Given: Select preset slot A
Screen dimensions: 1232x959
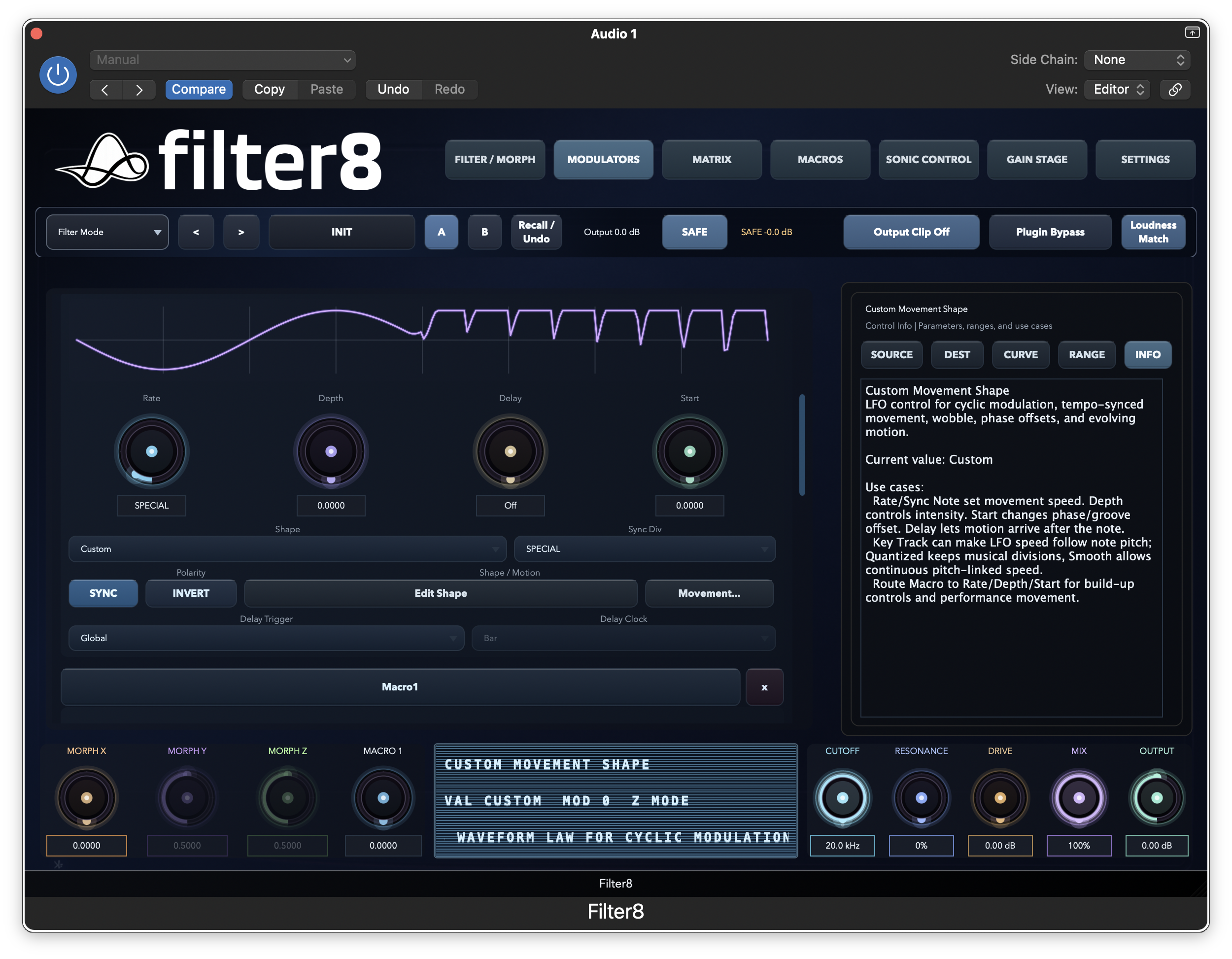Looking at the screenshot, I should click(441, 232).
